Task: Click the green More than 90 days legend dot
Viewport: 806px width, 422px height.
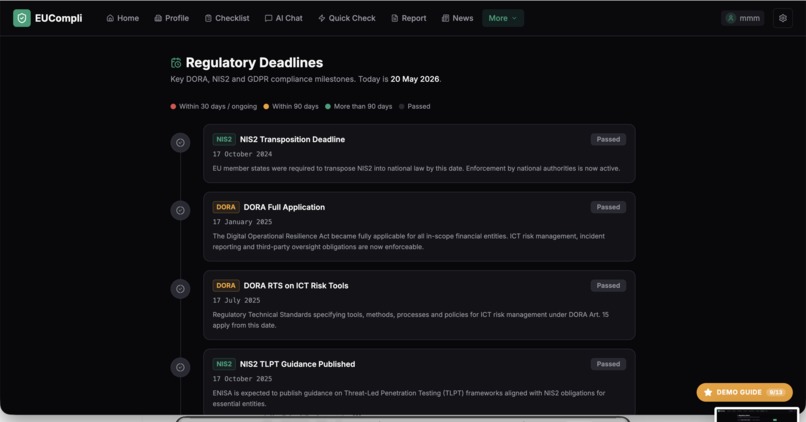Action: pyautogui.click(x=328, y=106)
